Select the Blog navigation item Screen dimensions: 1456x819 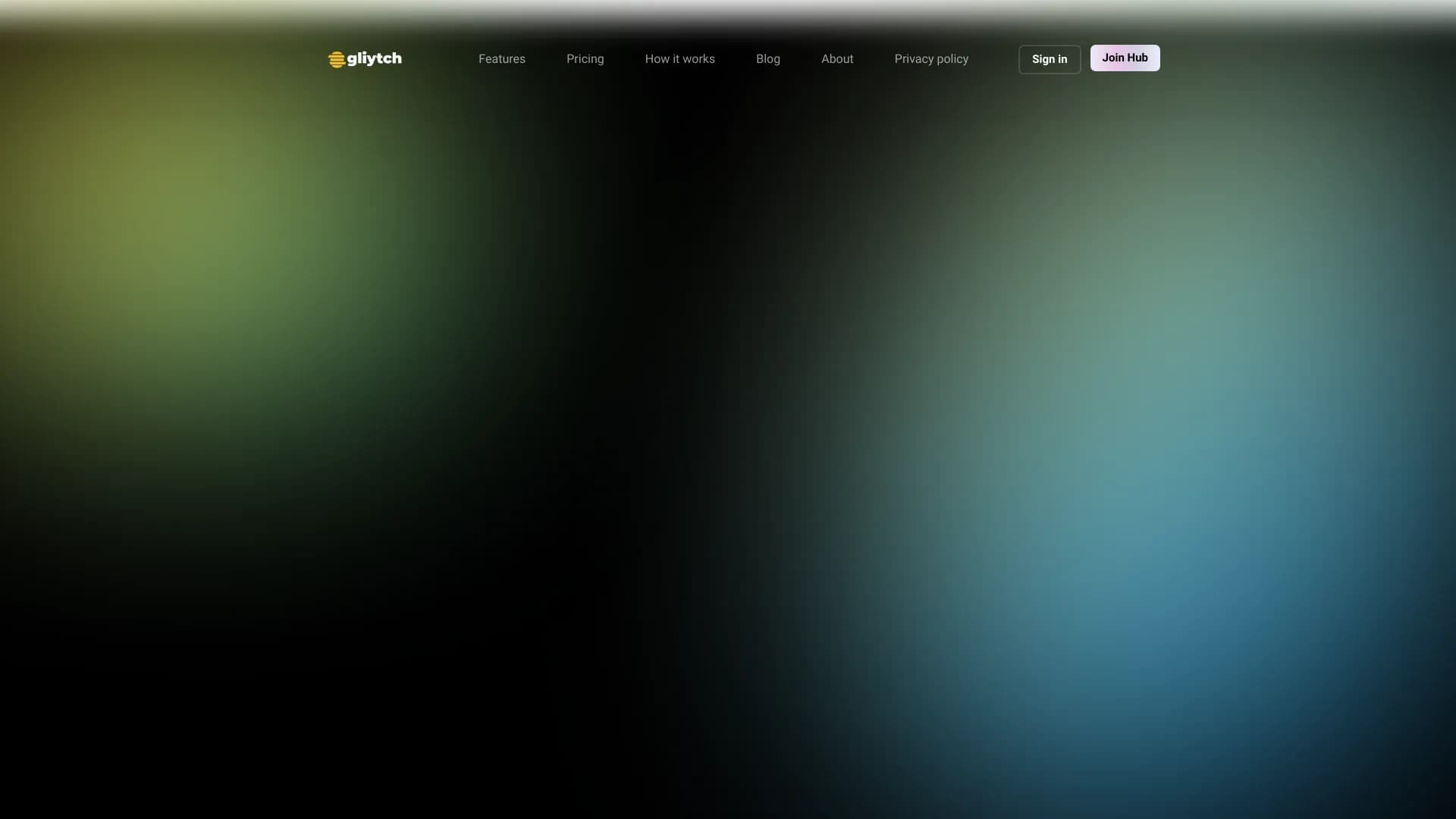[767, 59]
